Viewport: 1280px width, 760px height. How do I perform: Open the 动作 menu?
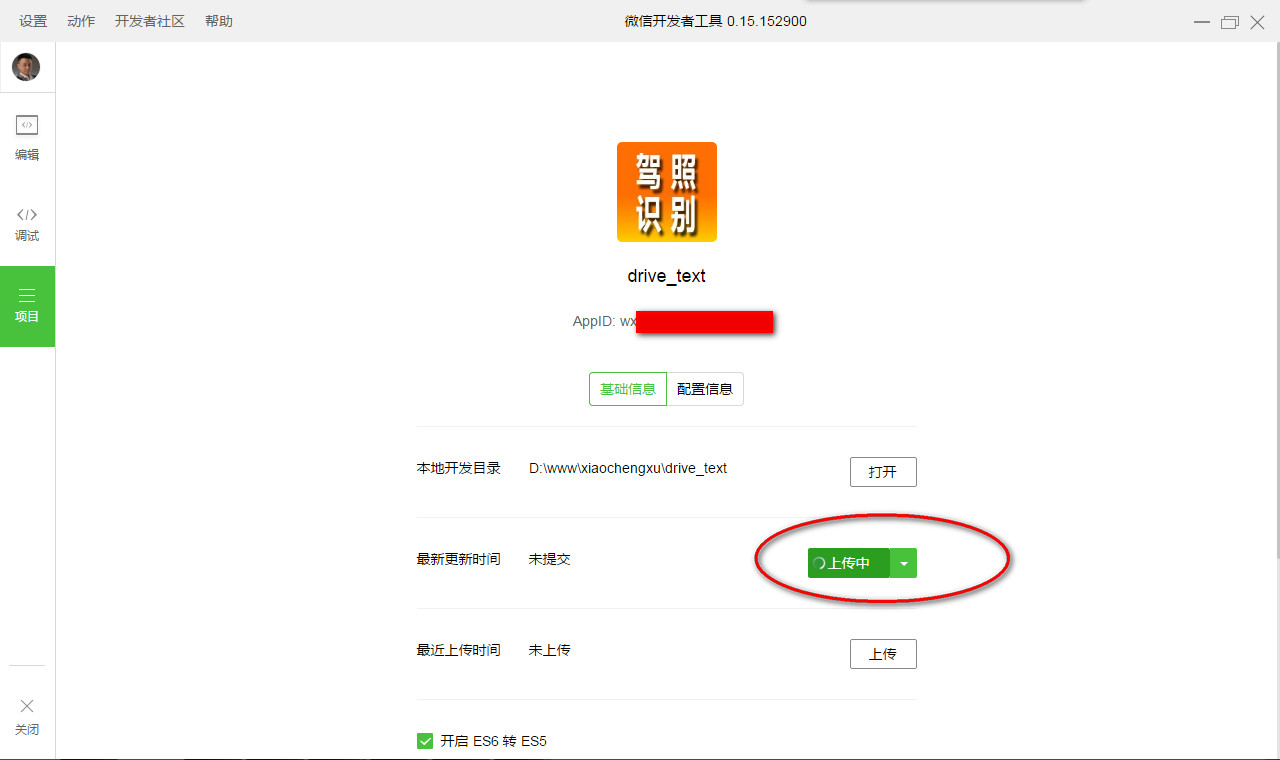pos(81,21)
